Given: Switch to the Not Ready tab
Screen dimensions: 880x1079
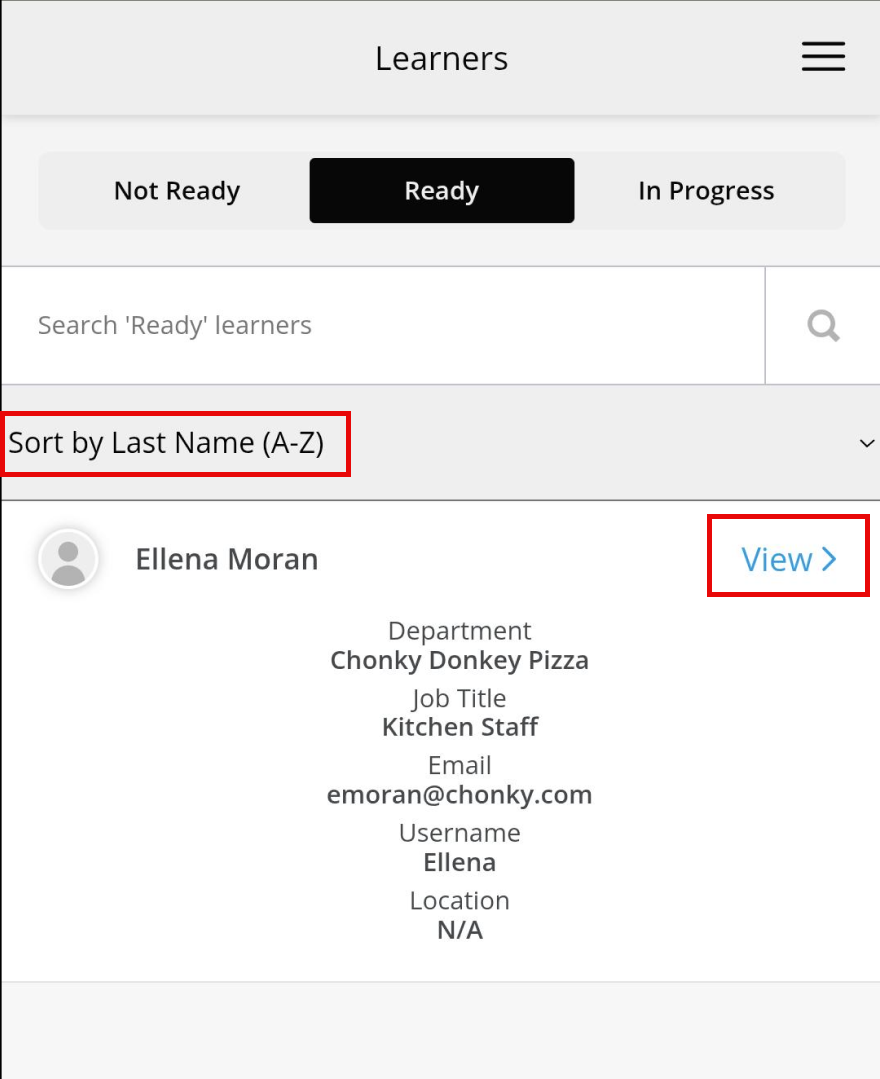Looking at the screenshot, I should pyautogui.click(x=177, y=191).
